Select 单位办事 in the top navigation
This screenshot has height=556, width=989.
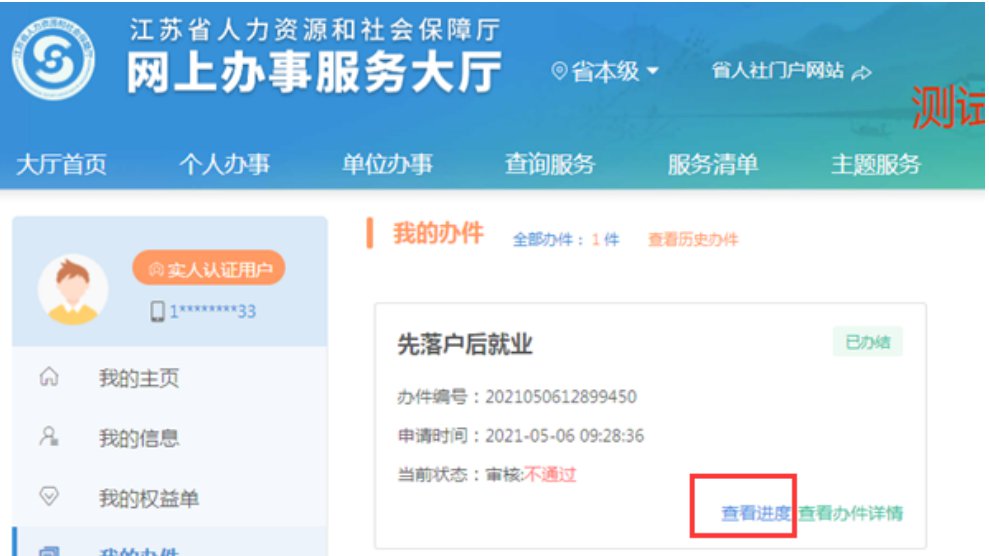click(387, 164)
